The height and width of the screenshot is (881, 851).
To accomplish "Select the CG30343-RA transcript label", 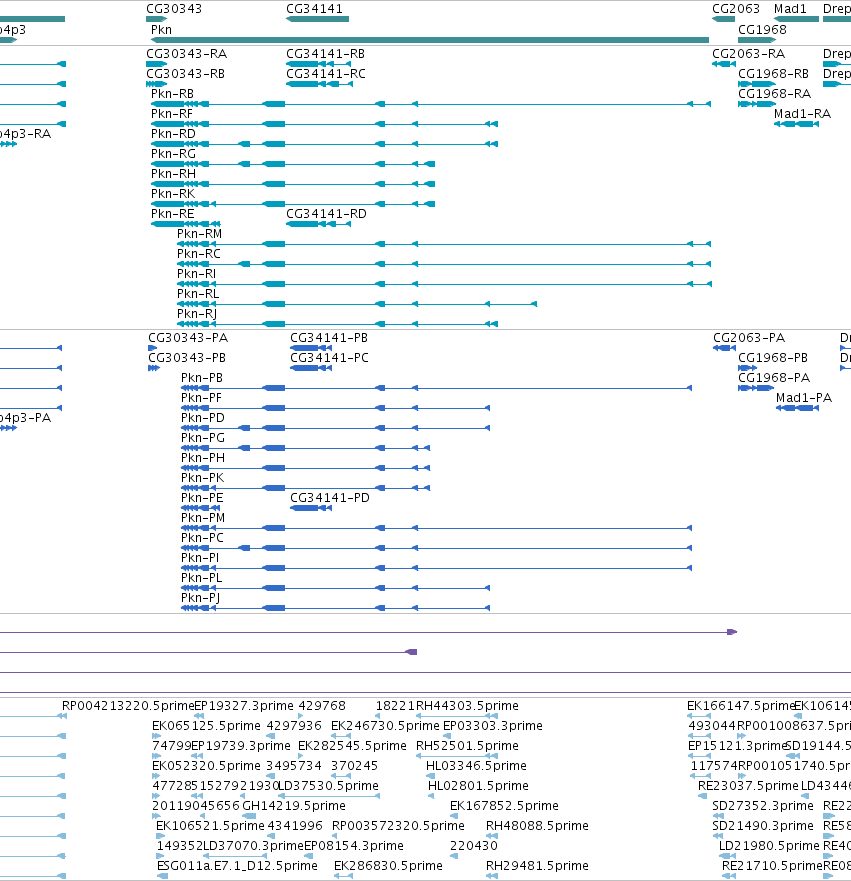I will 186,53.
